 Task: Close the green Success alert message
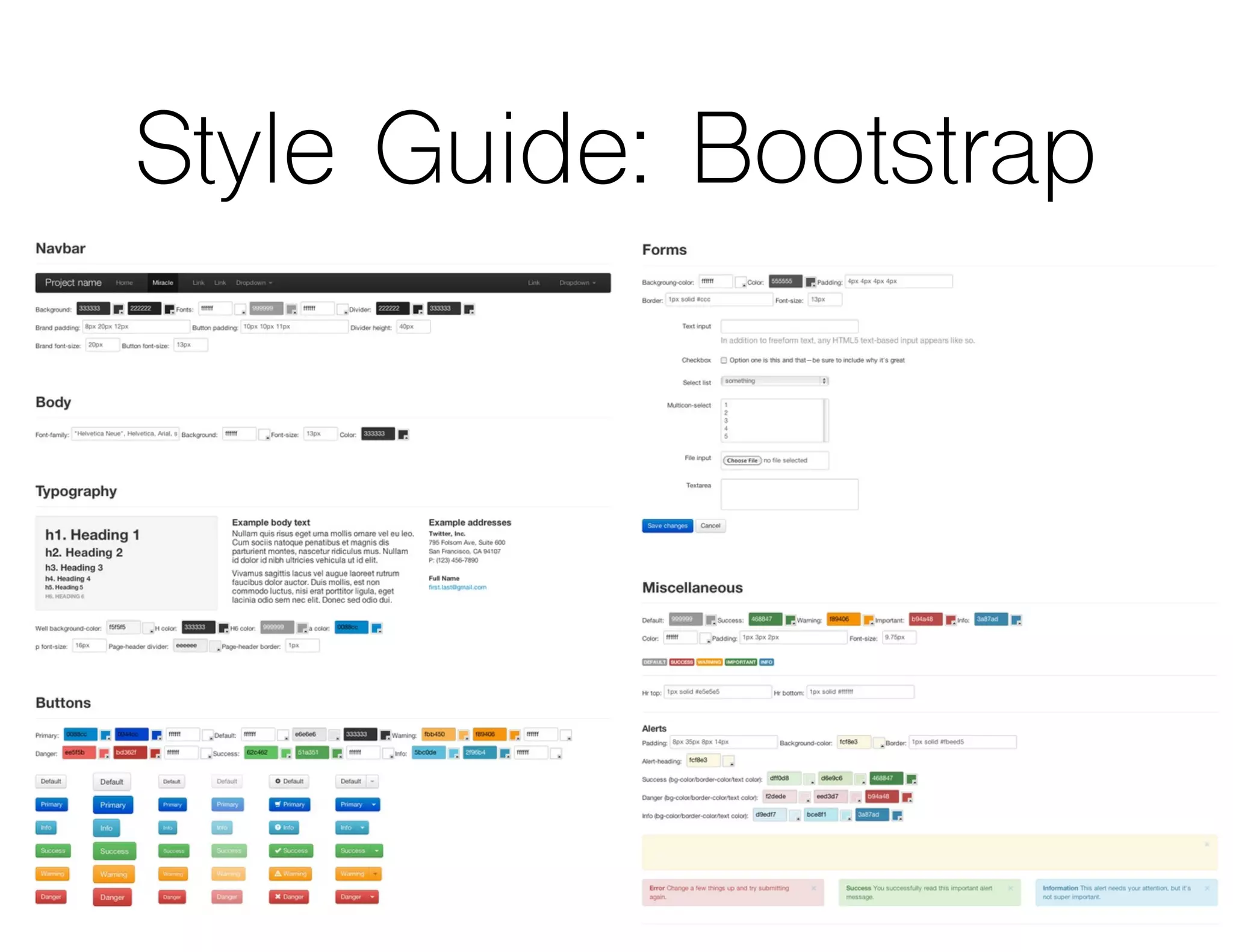point(1010,888)
